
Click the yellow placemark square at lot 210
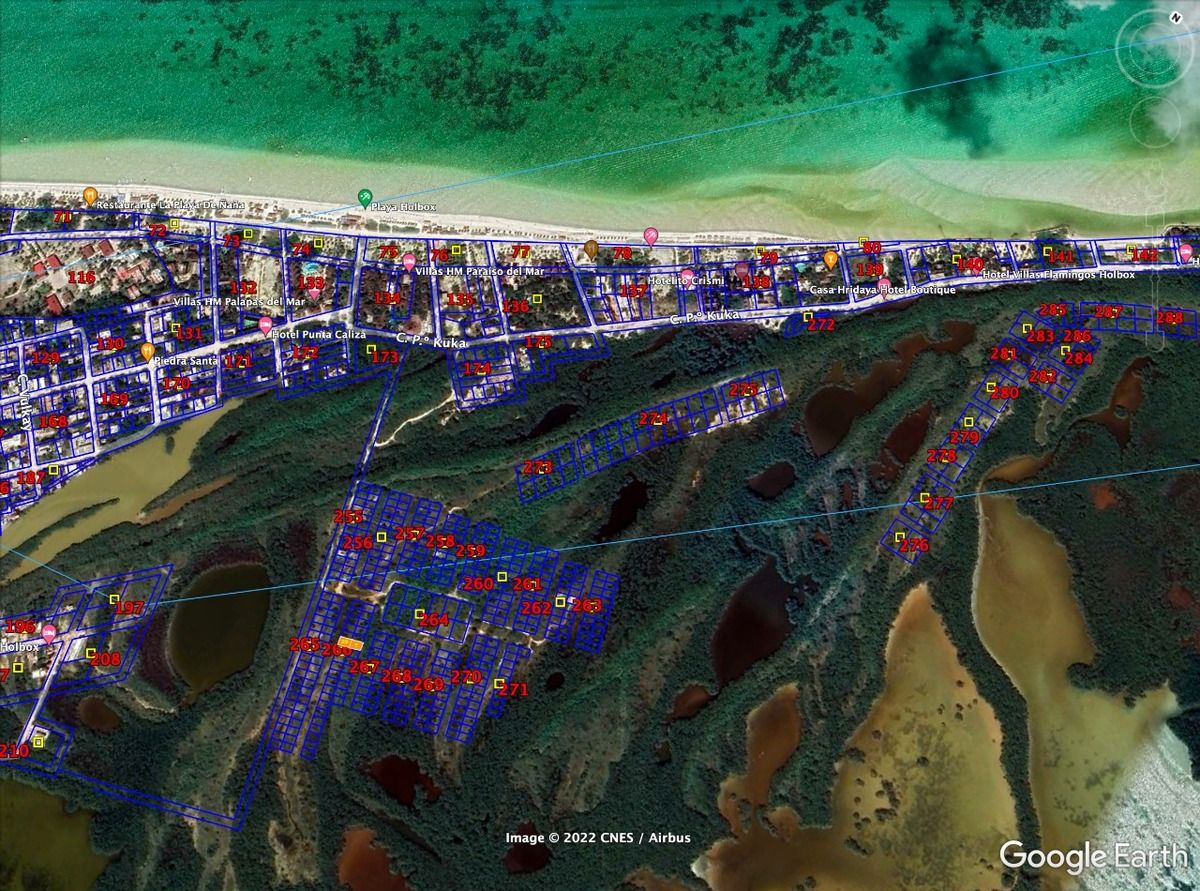point(39,741)
